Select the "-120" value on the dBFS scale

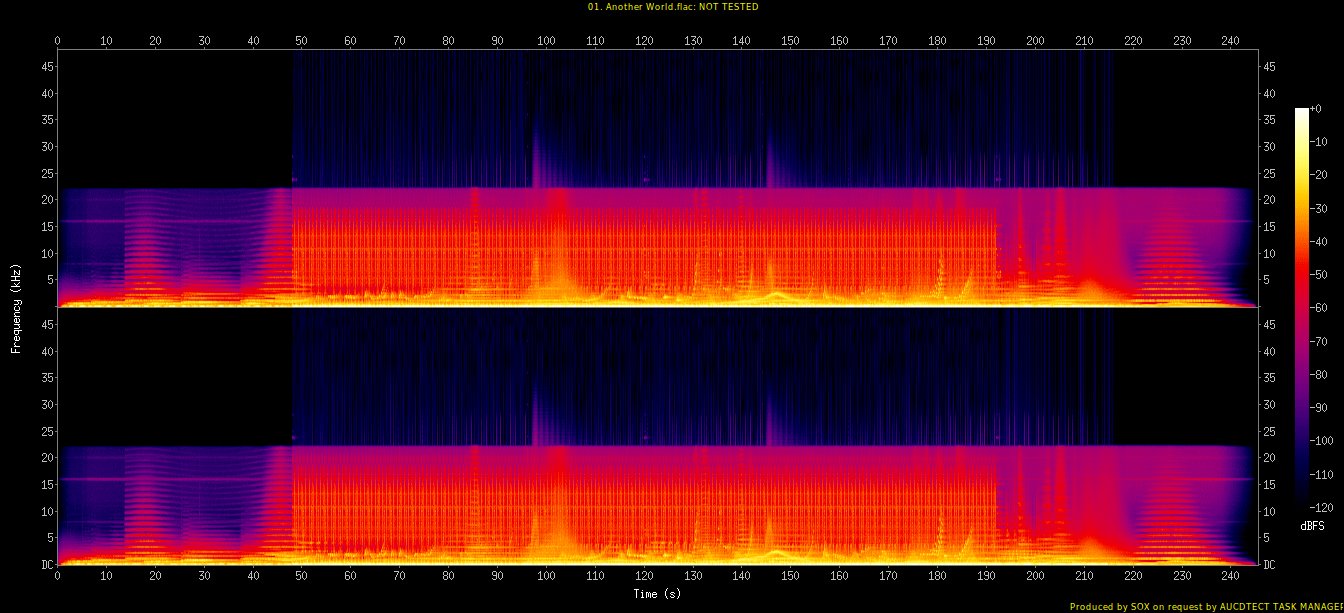1321,507
